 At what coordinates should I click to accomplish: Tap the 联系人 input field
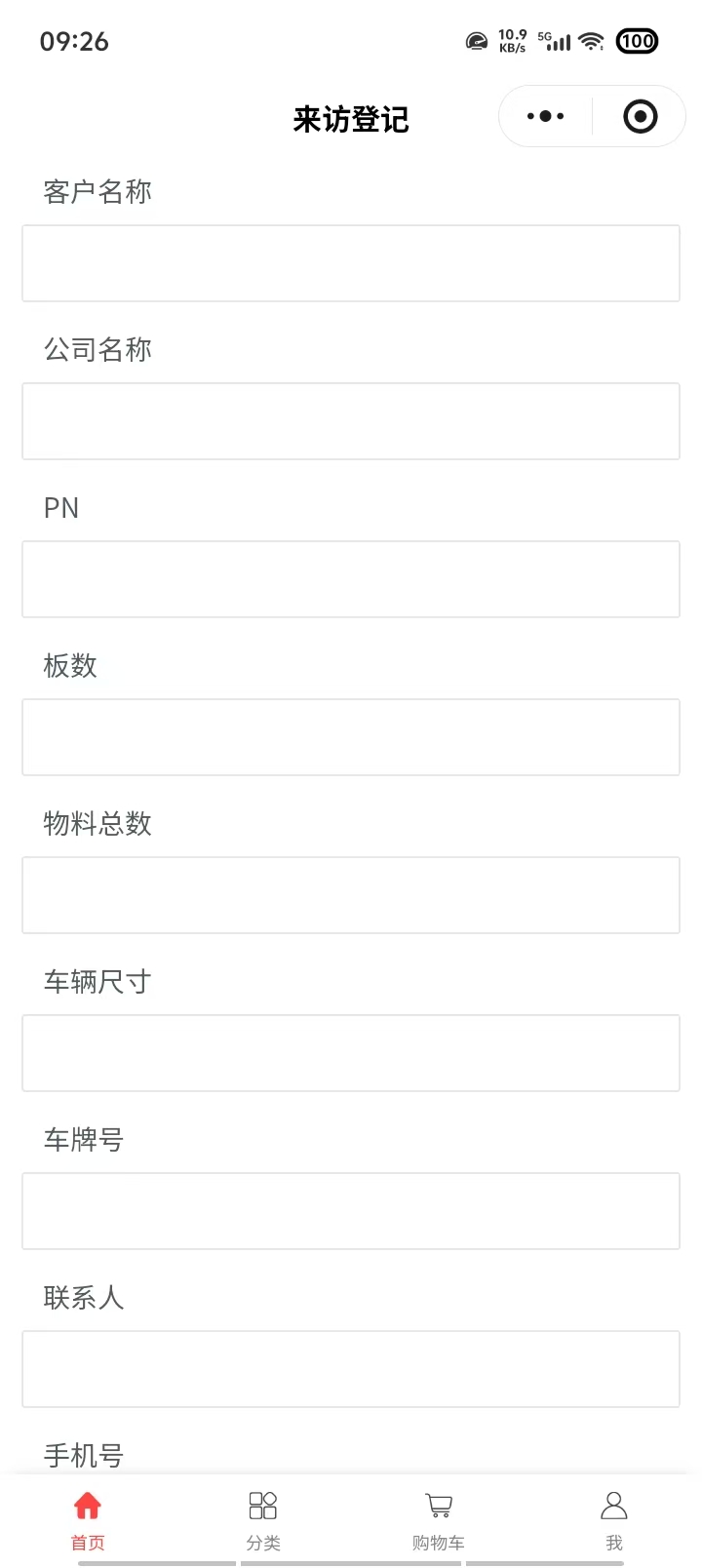[351, 1369]
